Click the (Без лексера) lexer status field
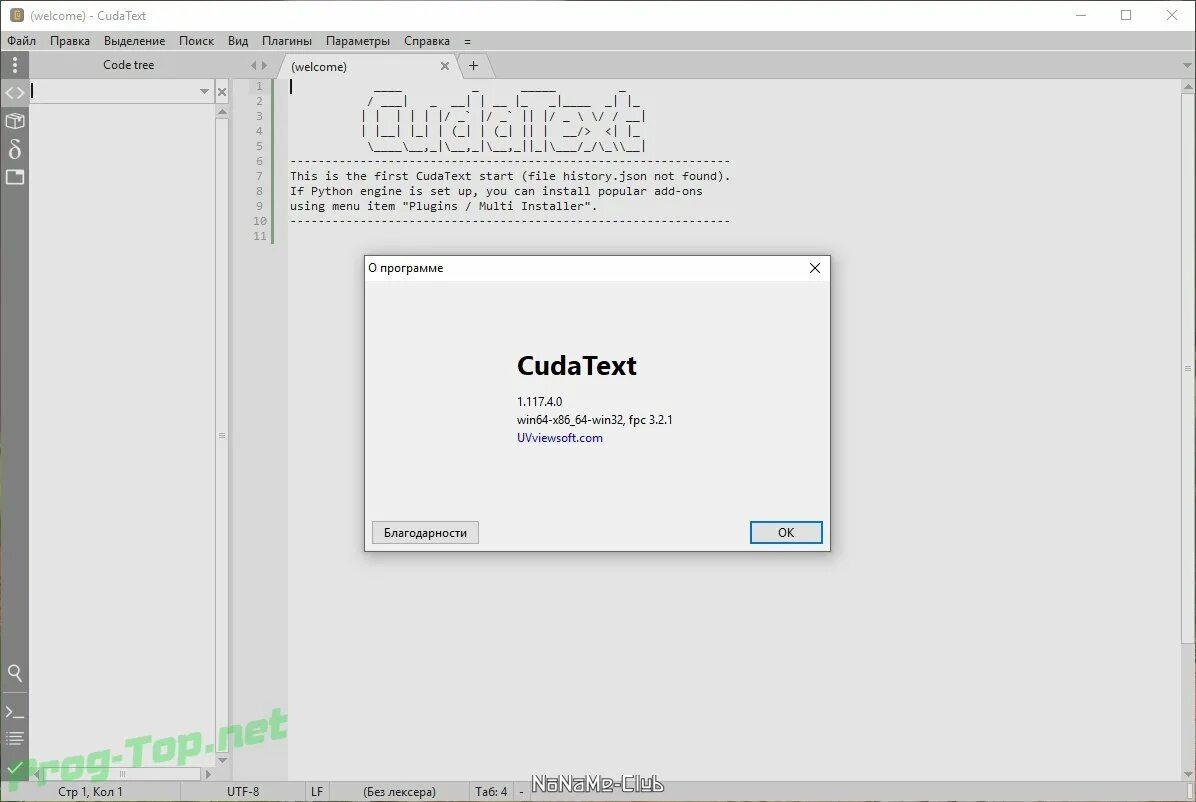The width and height of the screenshot is (1196, 802). (x=399, y=791)
